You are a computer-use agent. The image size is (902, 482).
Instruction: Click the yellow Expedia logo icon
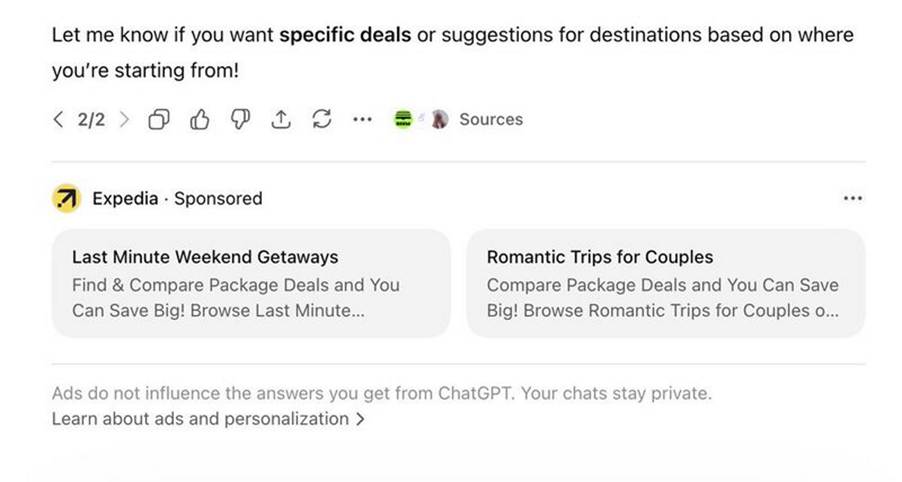(66, 199)
